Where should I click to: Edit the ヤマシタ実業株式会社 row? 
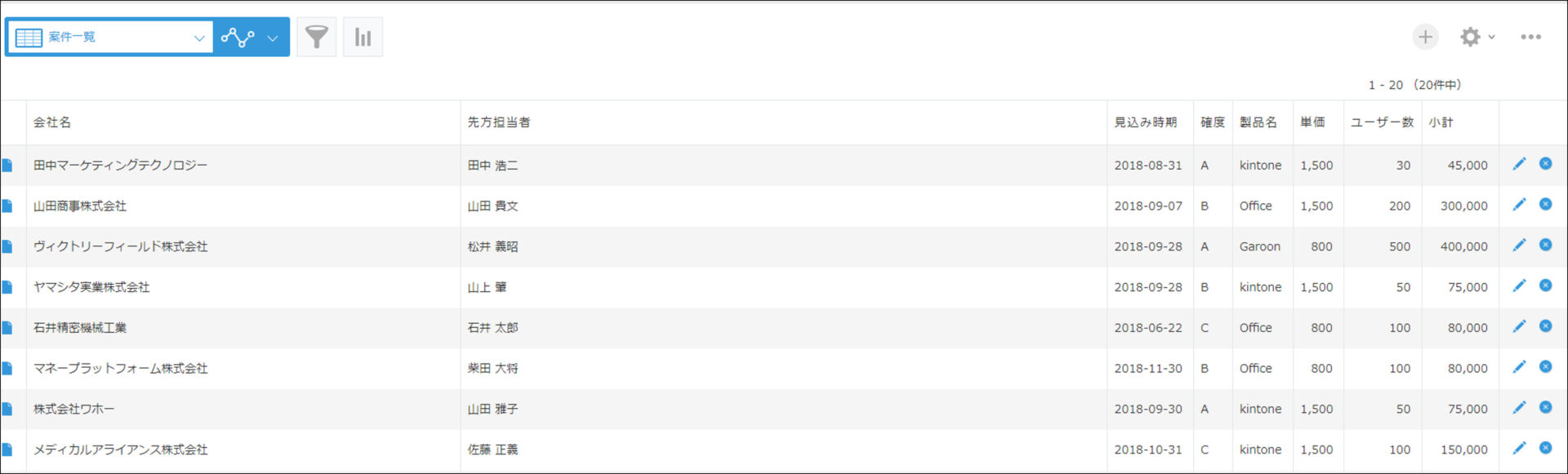click(1519, 286)
